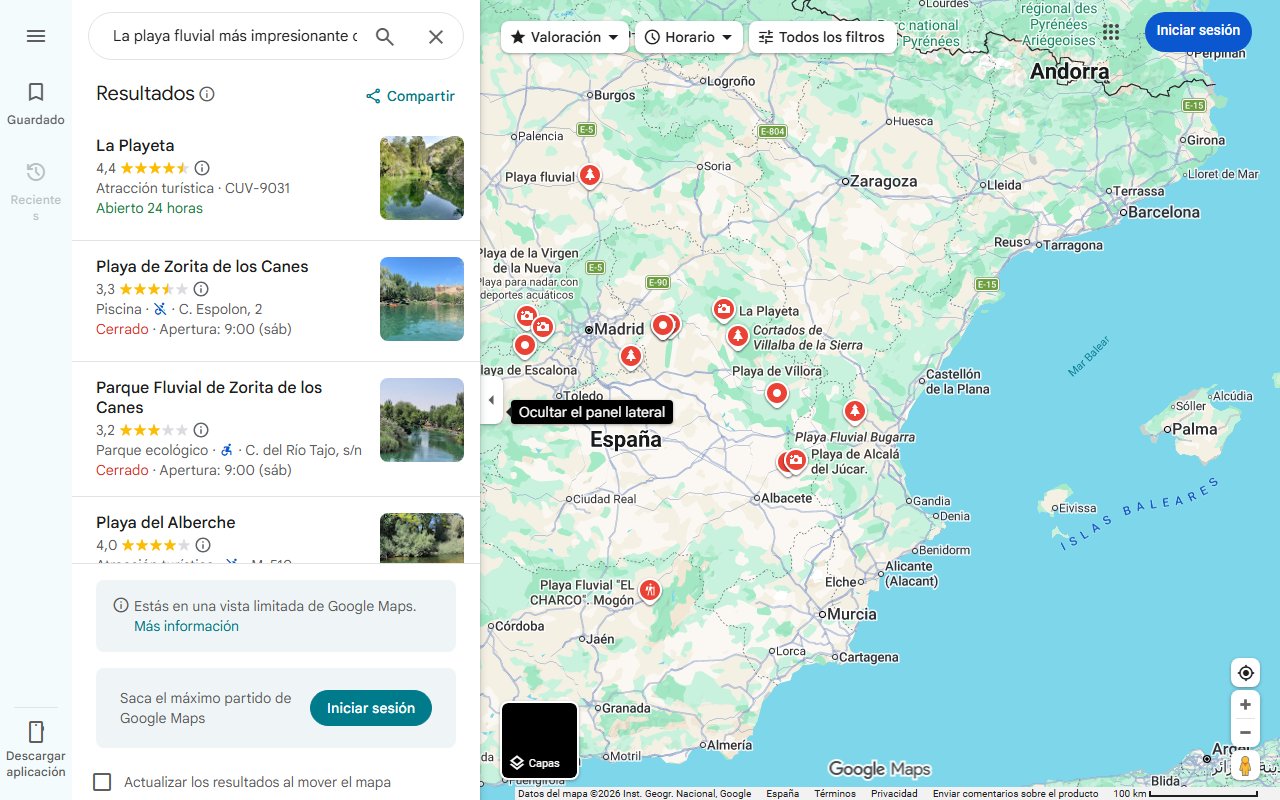Image resolution: width=1280 pixels, height=800 pixels.
Task: Open Todos los filtros
Action: pos(822,36)
